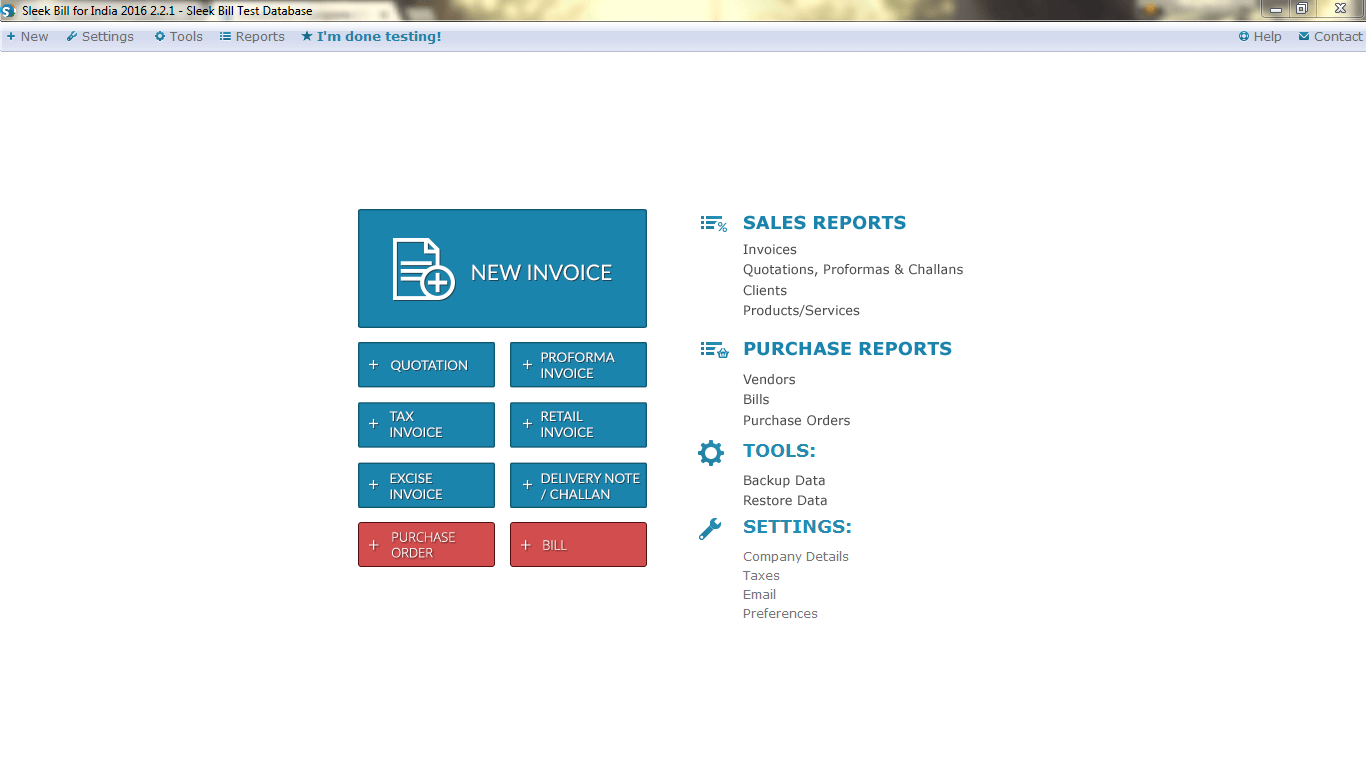Image resolution: width=1366 pixels, height=765 pixels.
Task: Open the Settings menu in menu bar
Action: [100, 36]
